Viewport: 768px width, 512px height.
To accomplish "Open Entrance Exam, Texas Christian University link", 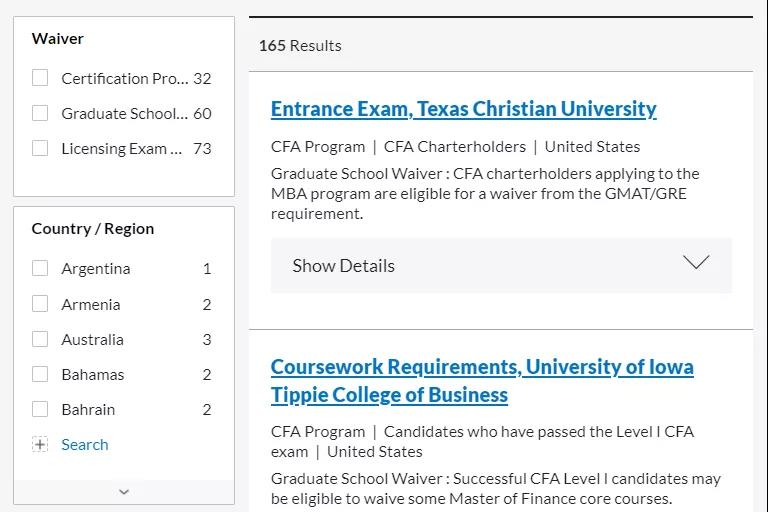I will click(x=463, y=109).
